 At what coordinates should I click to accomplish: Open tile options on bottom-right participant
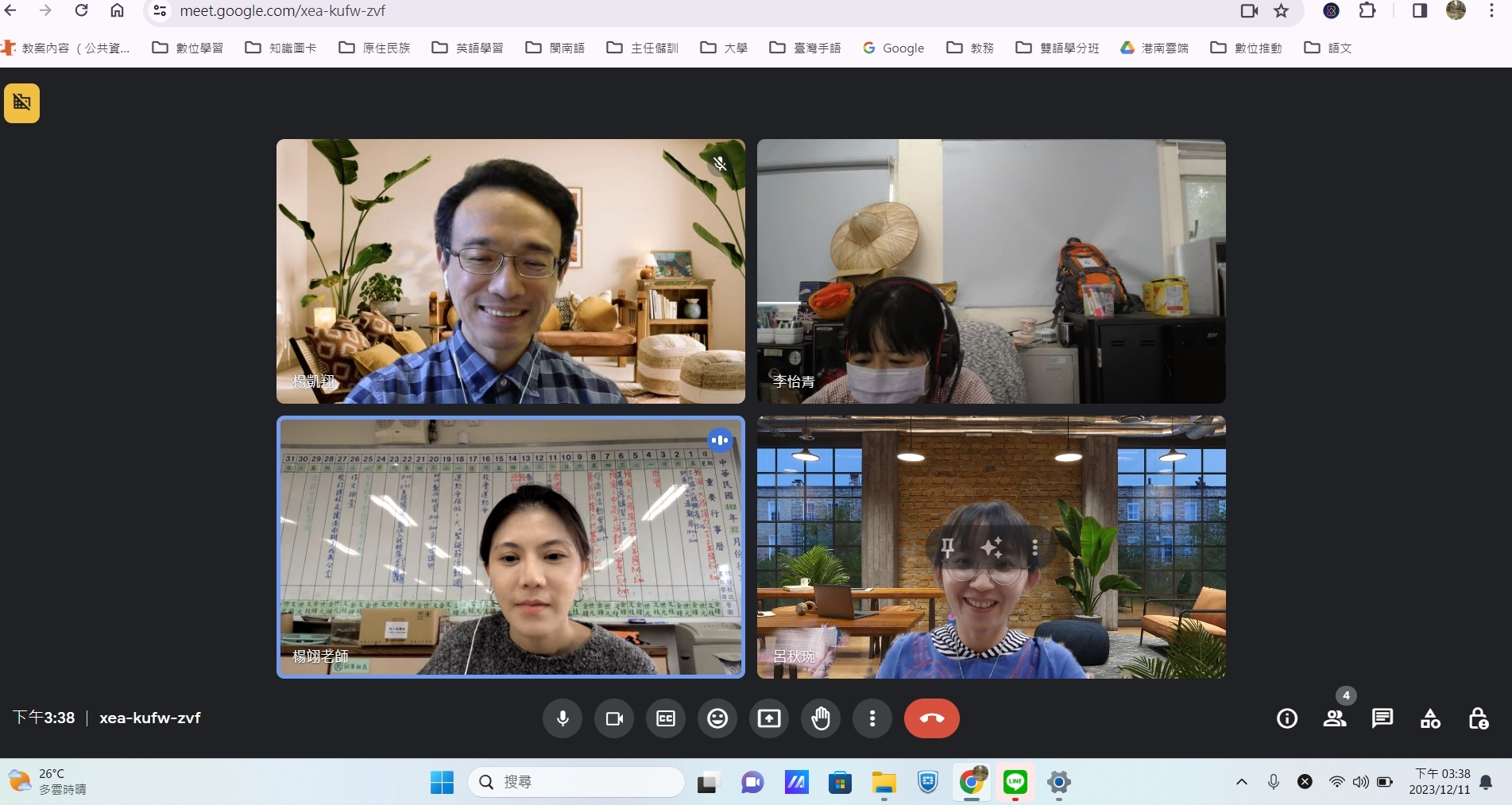coord(1034,547)
